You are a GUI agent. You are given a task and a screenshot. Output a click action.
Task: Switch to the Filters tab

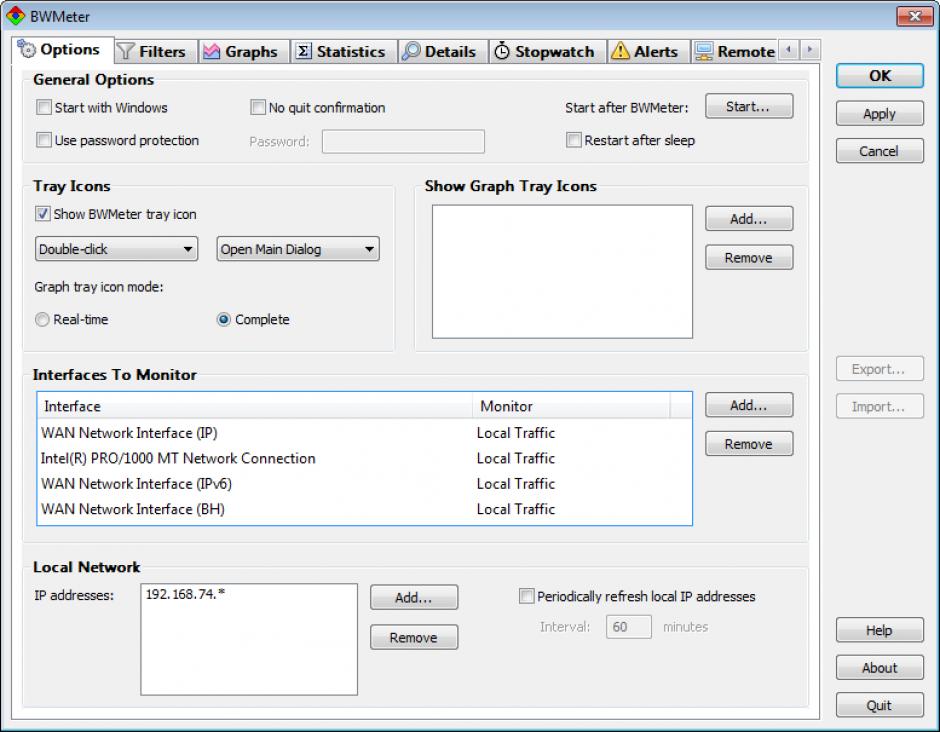tap(155, 52)
